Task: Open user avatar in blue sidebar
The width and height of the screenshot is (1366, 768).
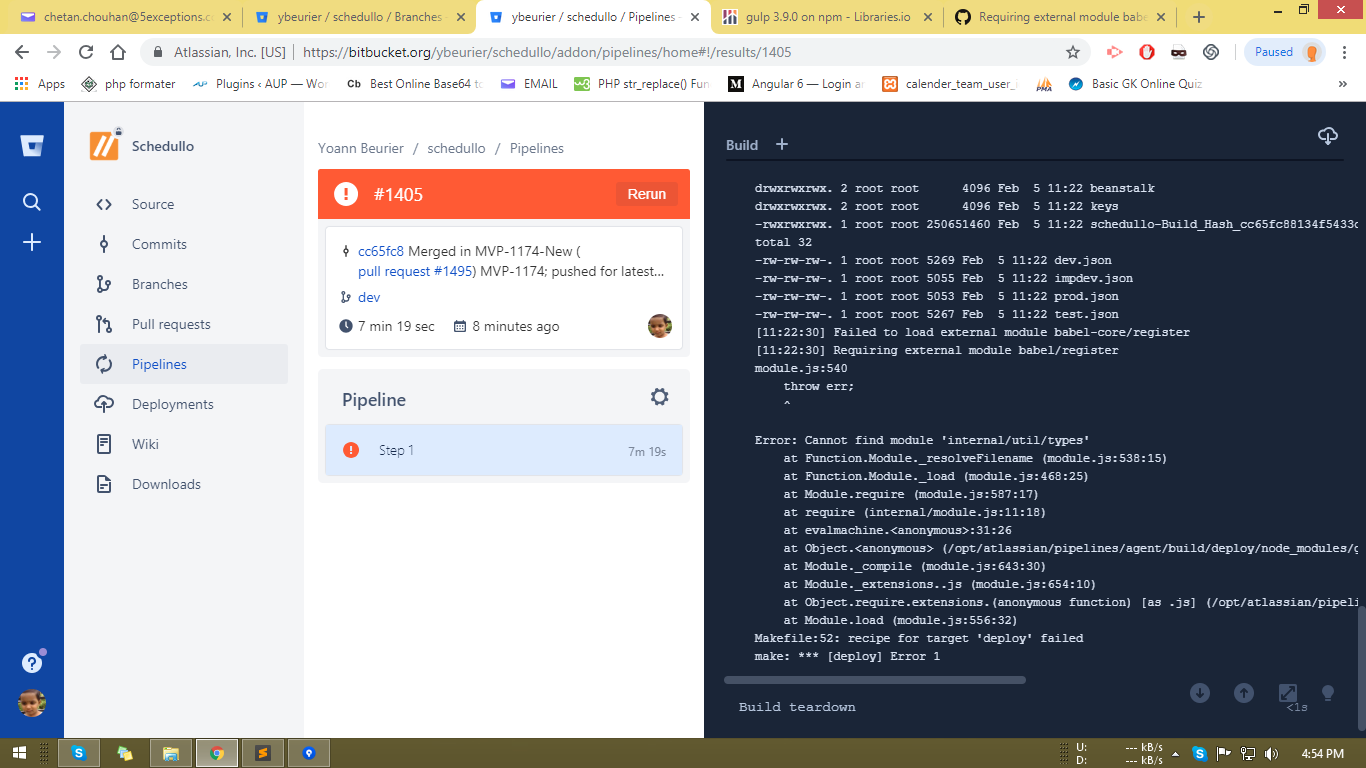Action: [x=32, y=703]
